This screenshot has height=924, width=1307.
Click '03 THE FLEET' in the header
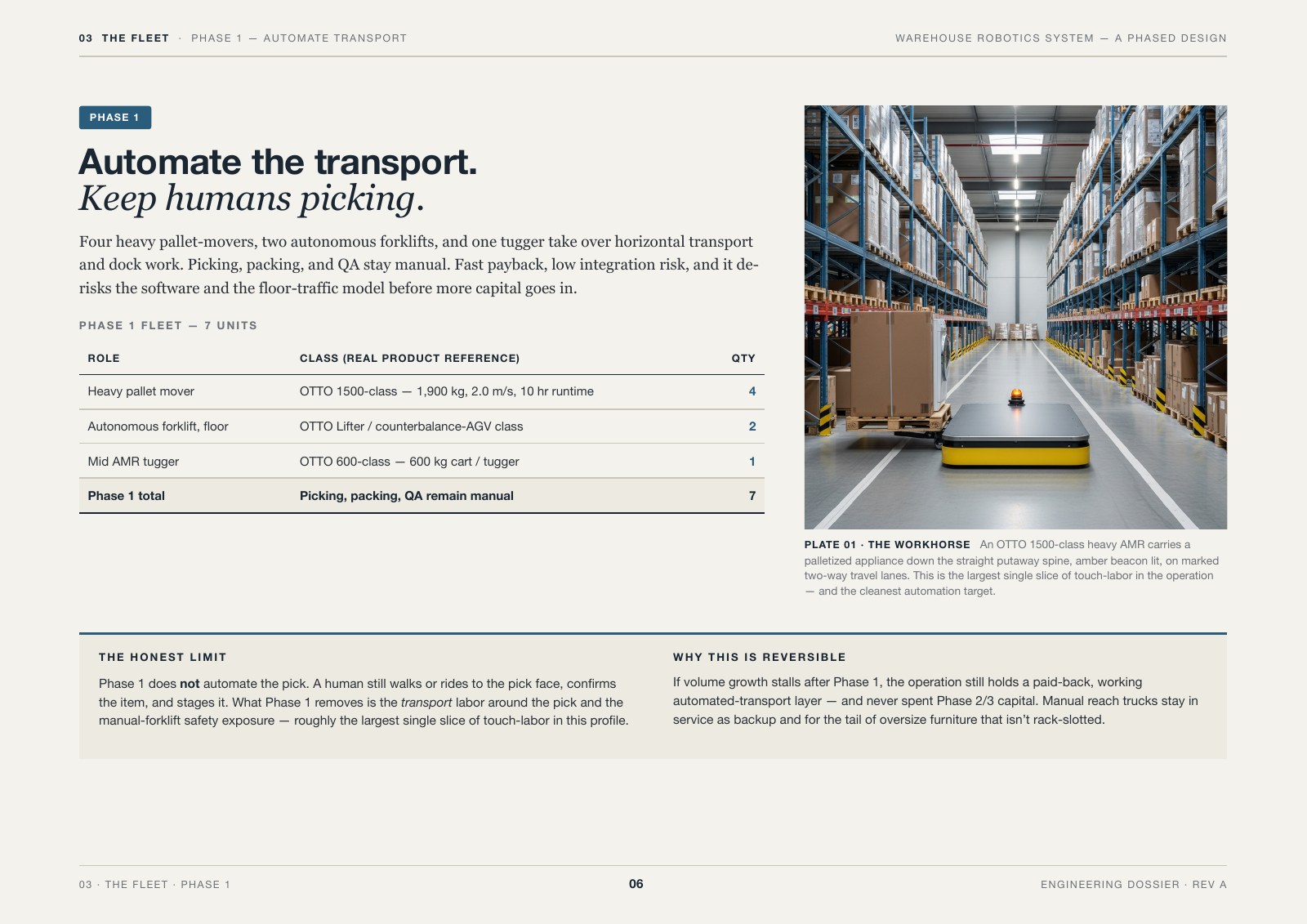[x=124, y=38]
